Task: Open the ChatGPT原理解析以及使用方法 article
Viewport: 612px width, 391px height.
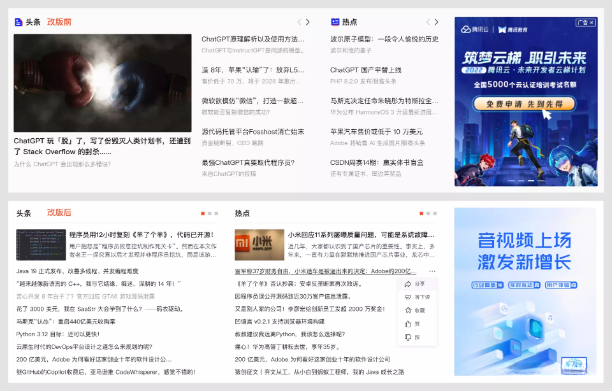Action: tap(253, 39)
